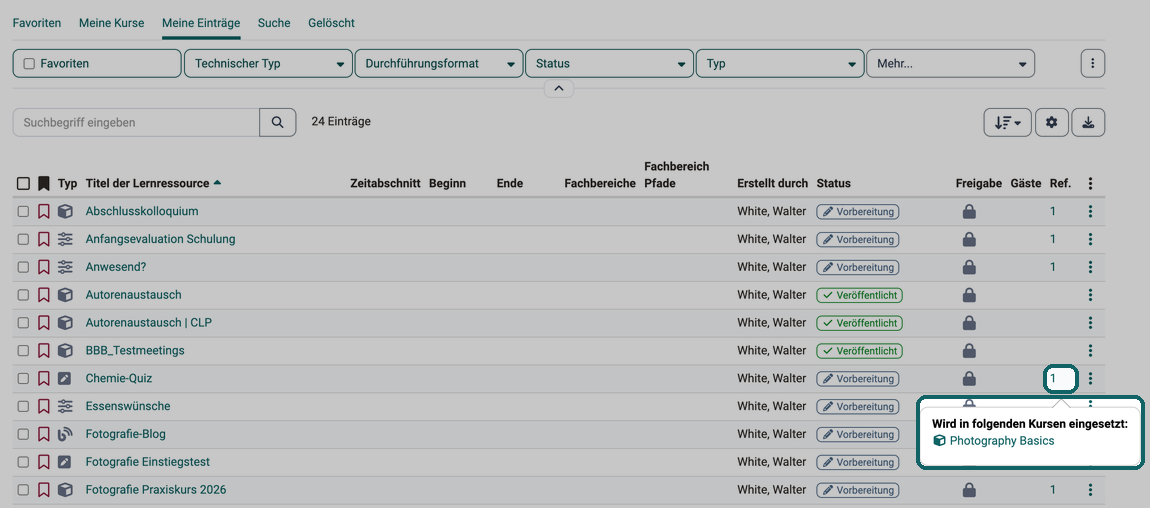Open the Technischer Typ filter dropdown

coord(268,64)
